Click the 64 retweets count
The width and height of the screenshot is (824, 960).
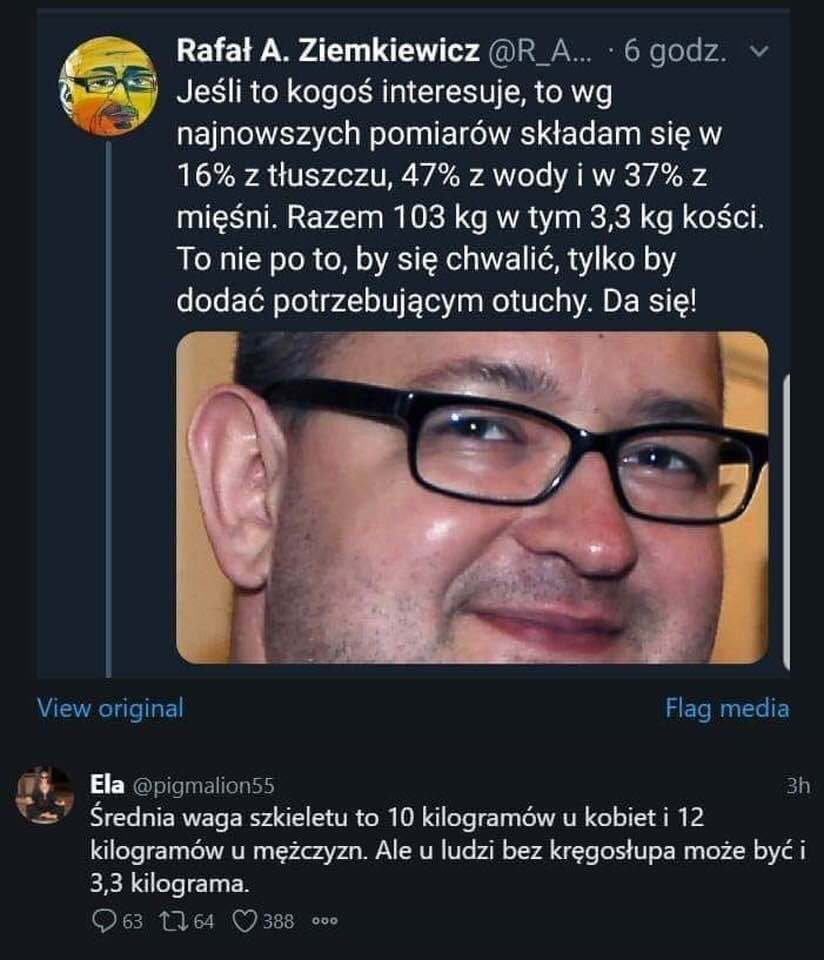(204, 921)
